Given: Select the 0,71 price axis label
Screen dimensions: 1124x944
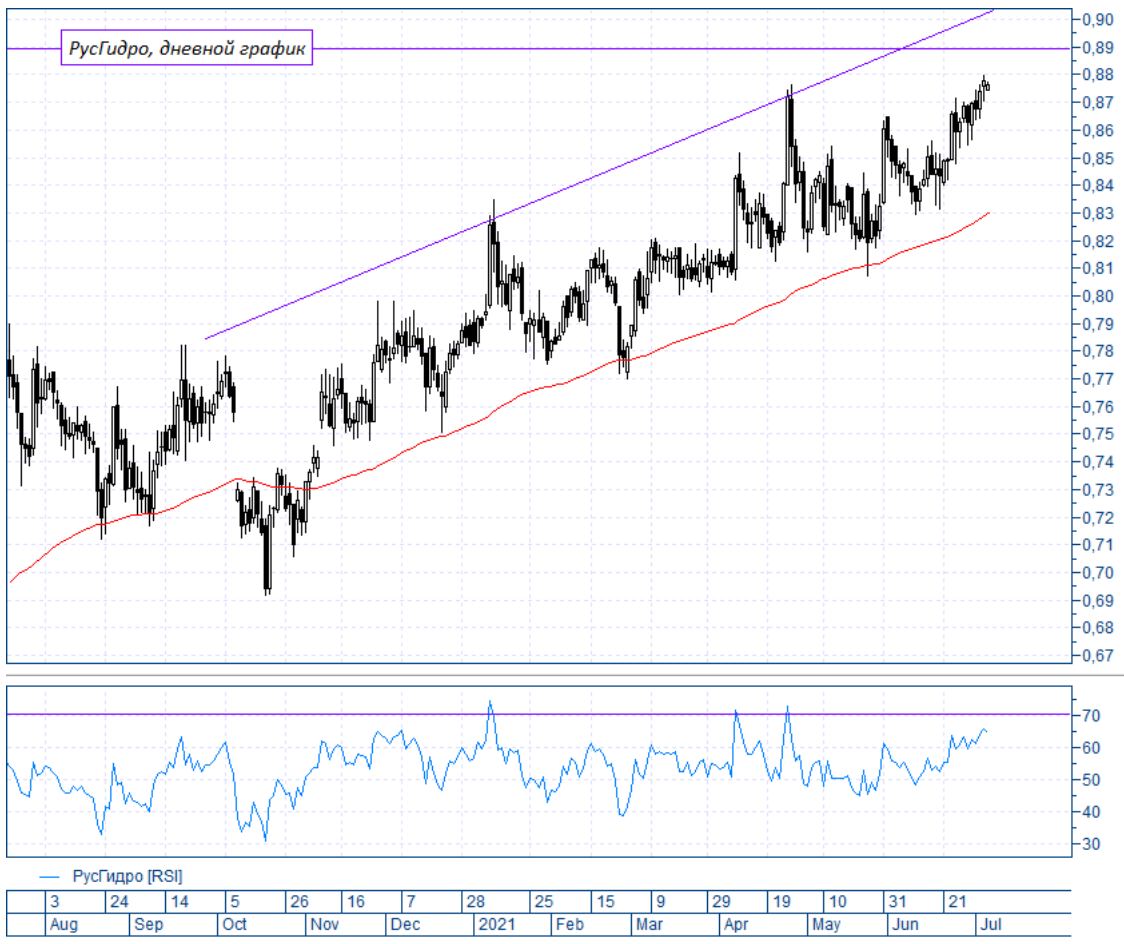Looking at the screenshot, I should point(1097,545).
